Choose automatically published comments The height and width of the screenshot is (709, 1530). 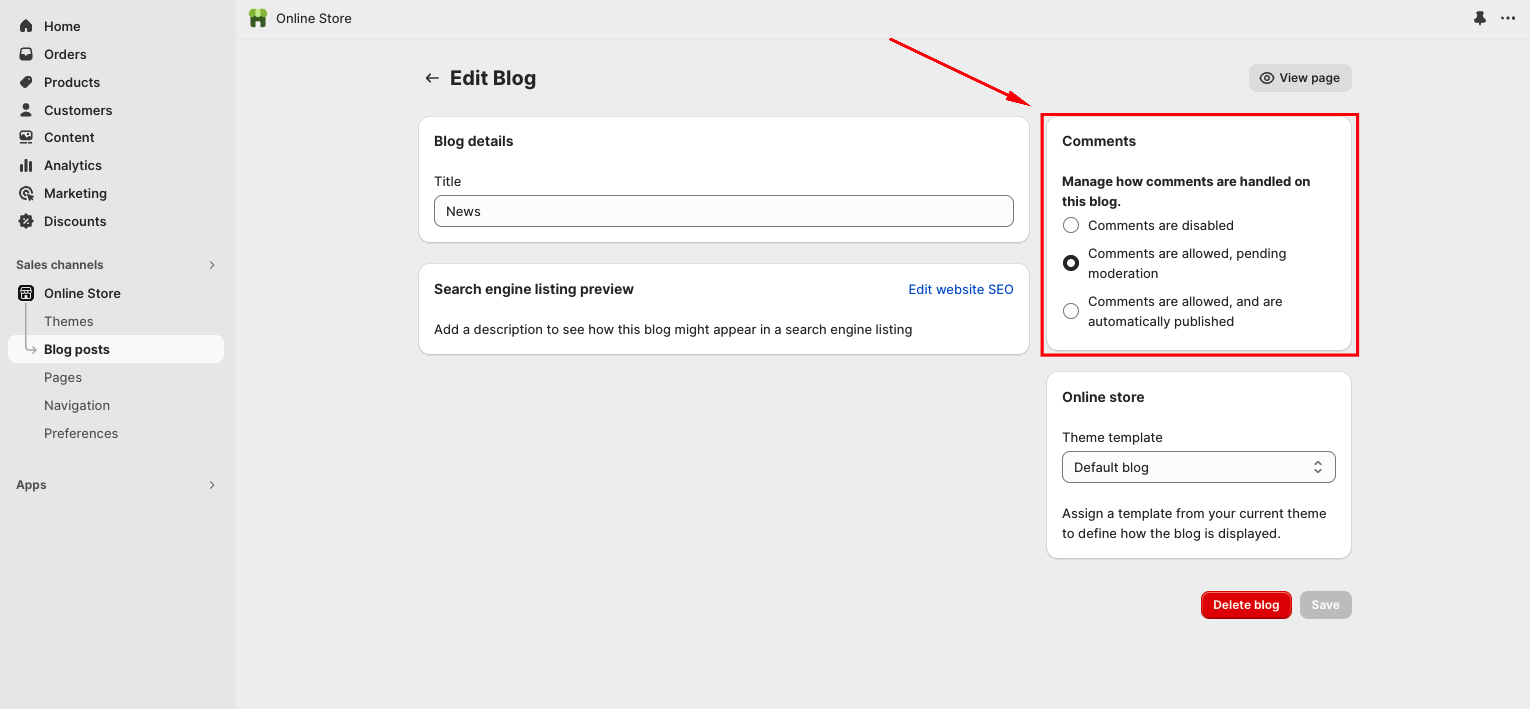click(x=1071, y=311)
